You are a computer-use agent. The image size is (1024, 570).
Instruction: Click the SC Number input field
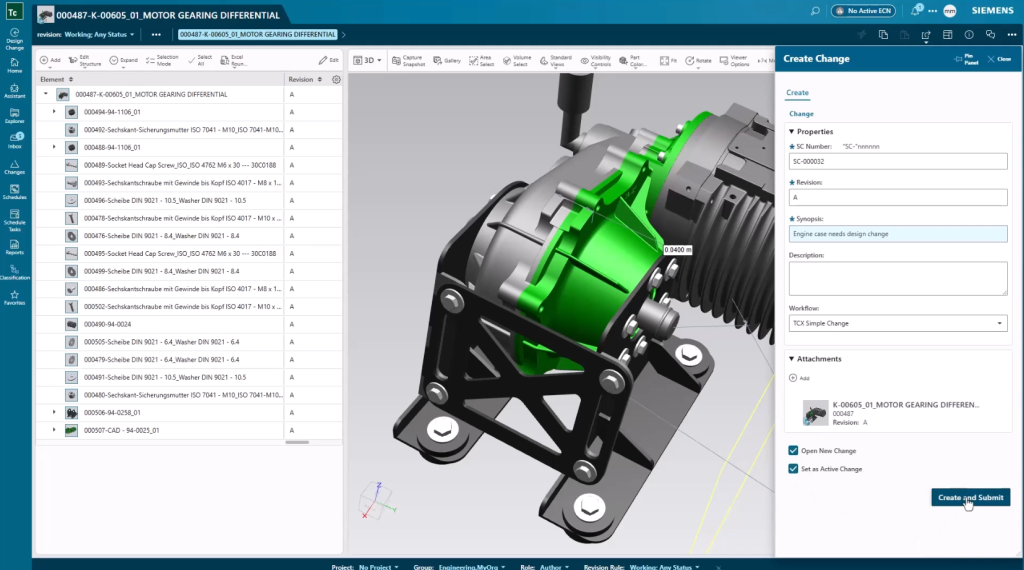coord(898,161)
